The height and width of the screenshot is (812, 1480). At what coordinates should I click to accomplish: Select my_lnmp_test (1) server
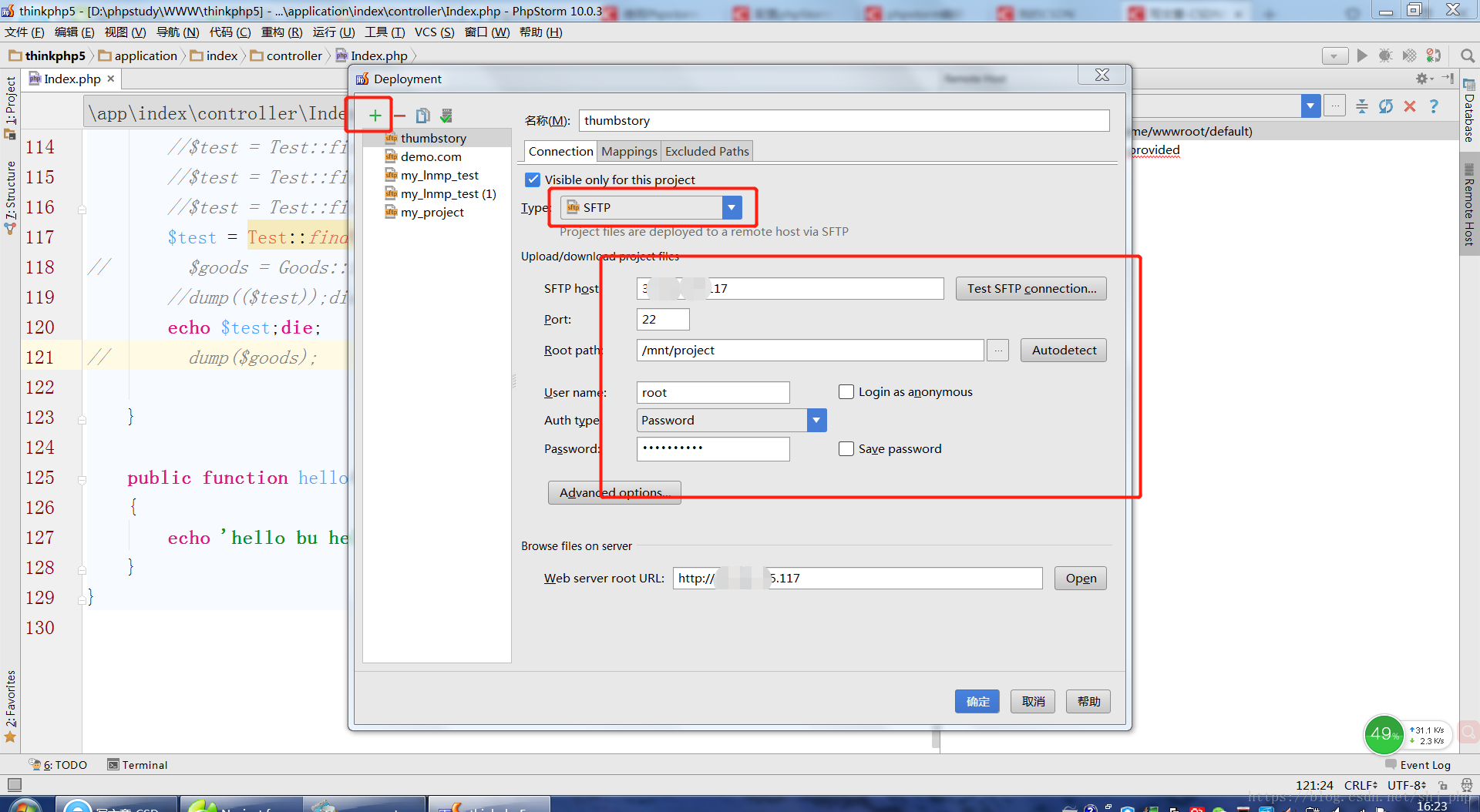point(448,194)
